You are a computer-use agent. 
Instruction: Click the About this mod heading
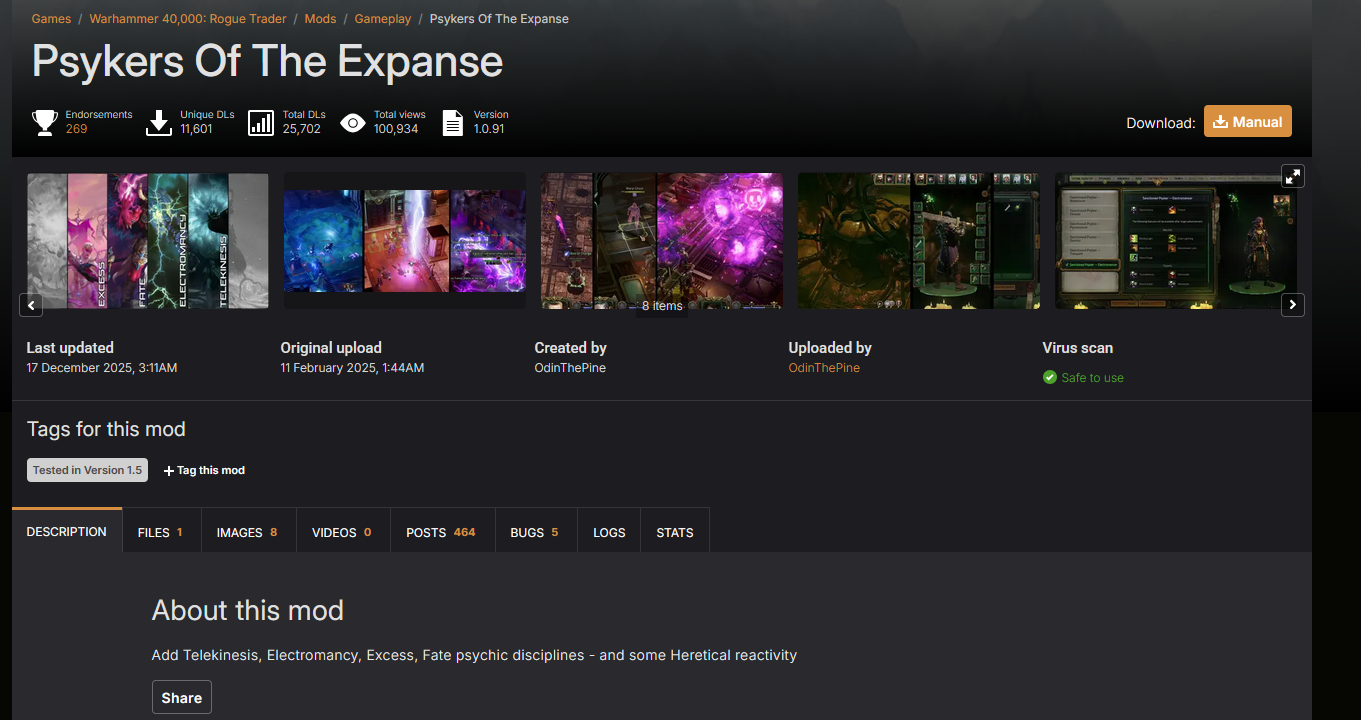pyautogui.click(x=248, y=610)
